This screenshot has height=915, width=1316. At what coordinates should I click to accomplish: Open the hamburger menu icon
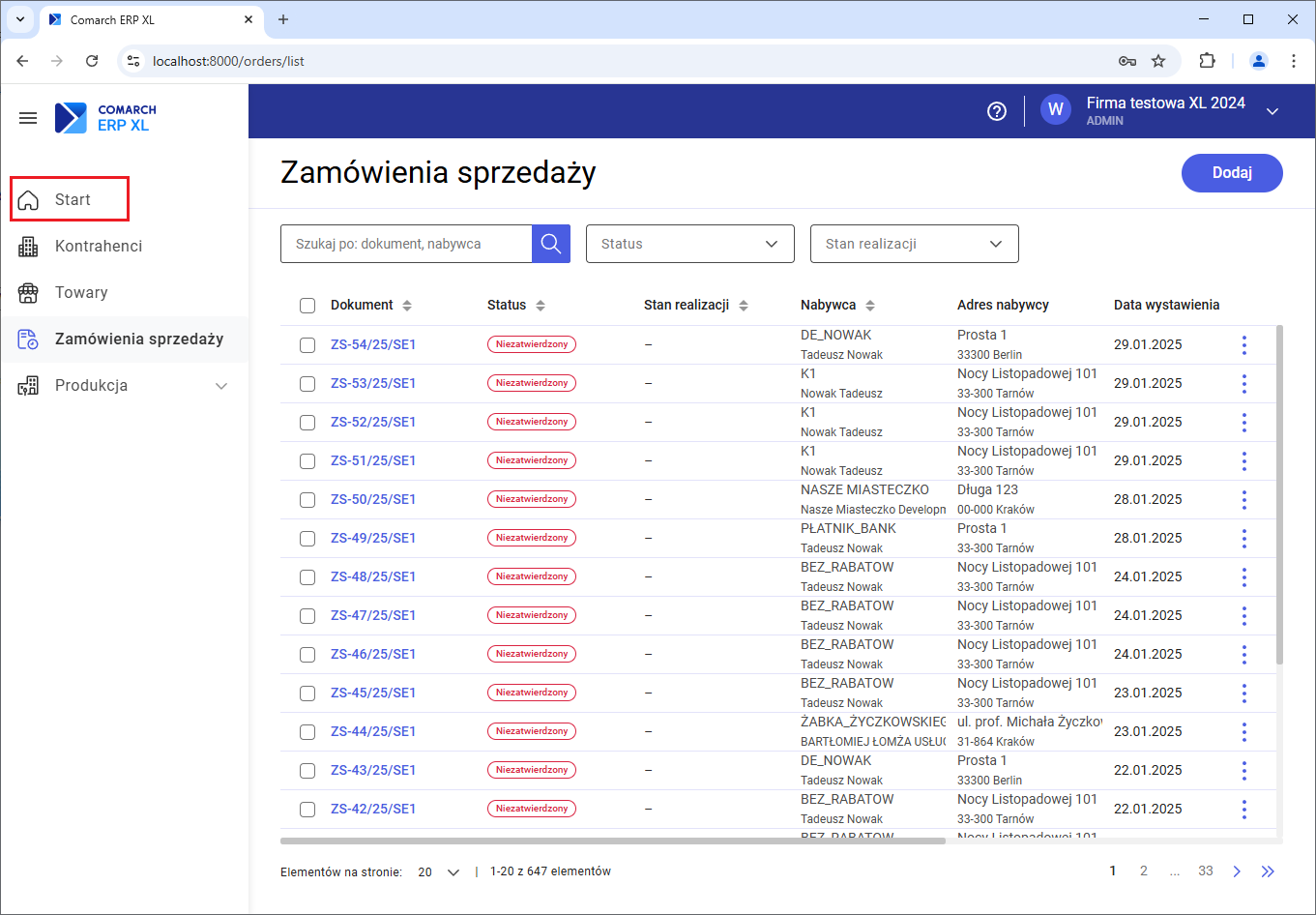click(28, 118)
